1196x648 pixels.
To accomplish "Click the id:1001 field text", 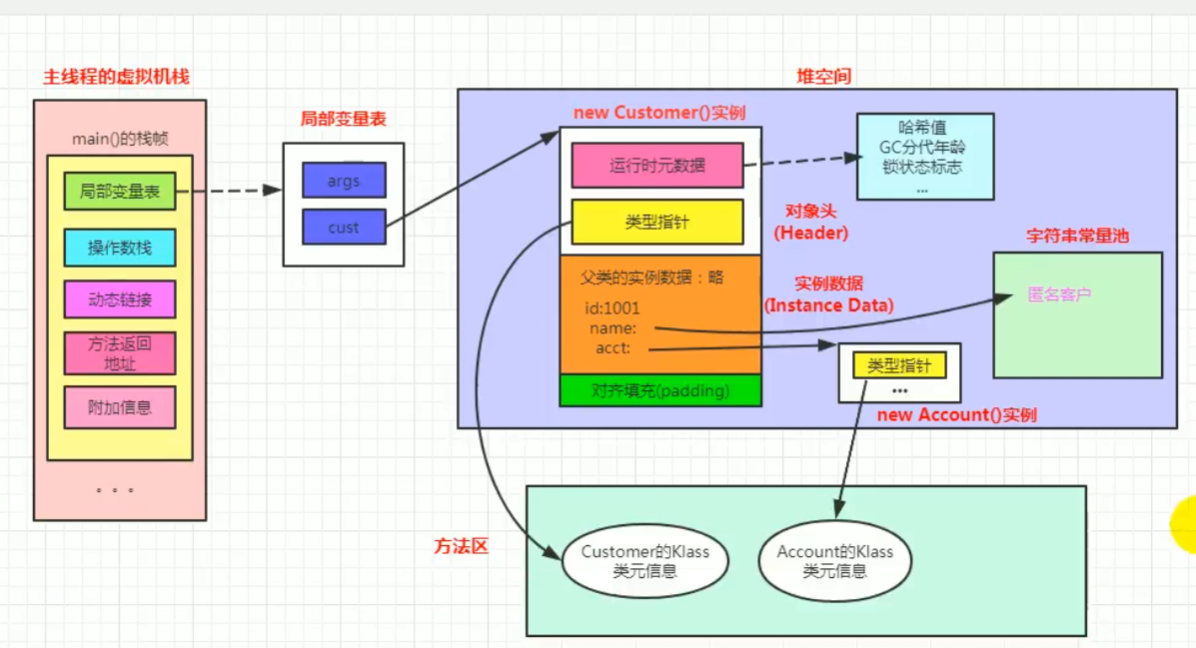I will (x=612, y=308).
